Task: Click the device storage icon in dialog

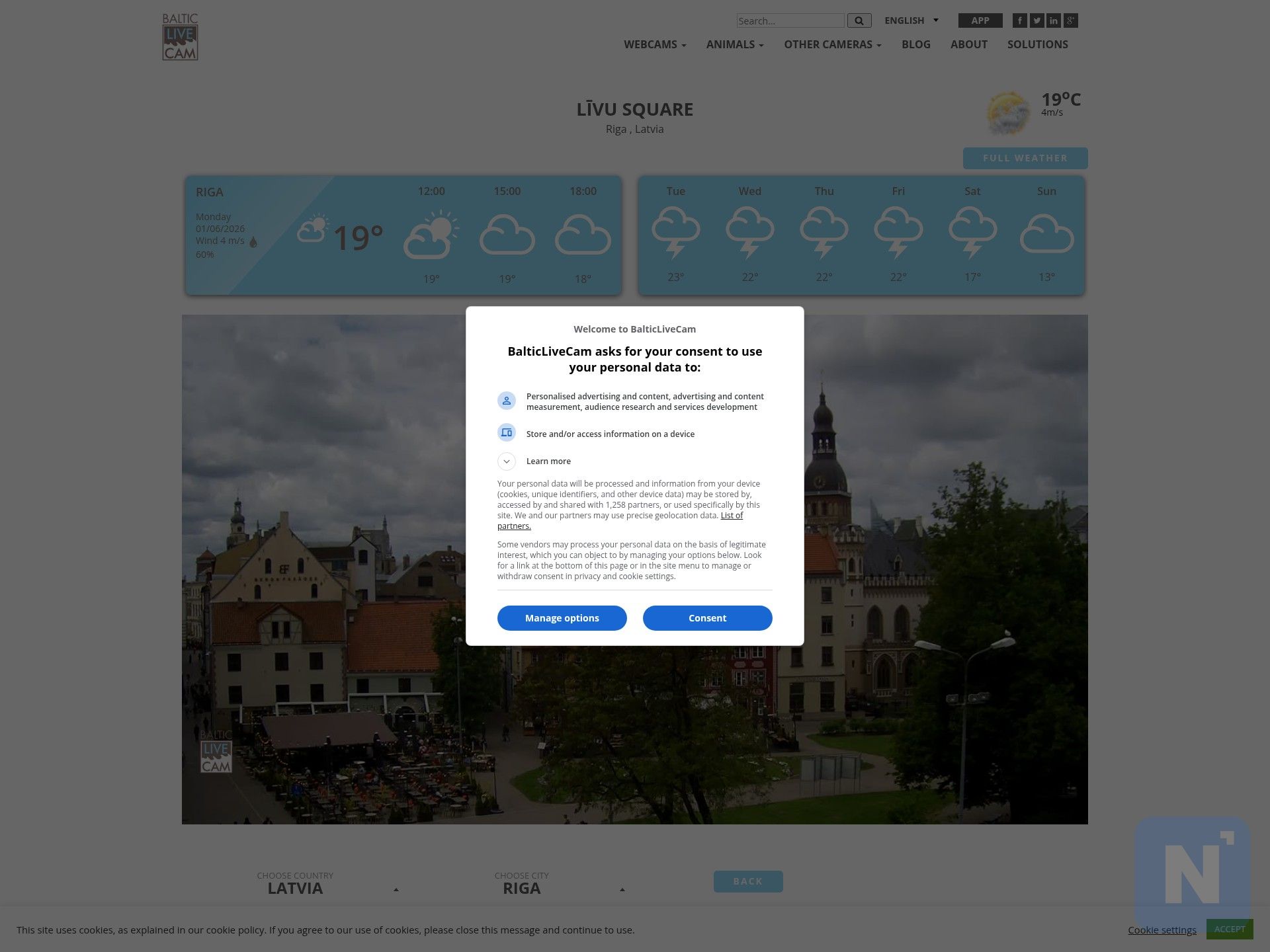Action: tap(507, 433)
